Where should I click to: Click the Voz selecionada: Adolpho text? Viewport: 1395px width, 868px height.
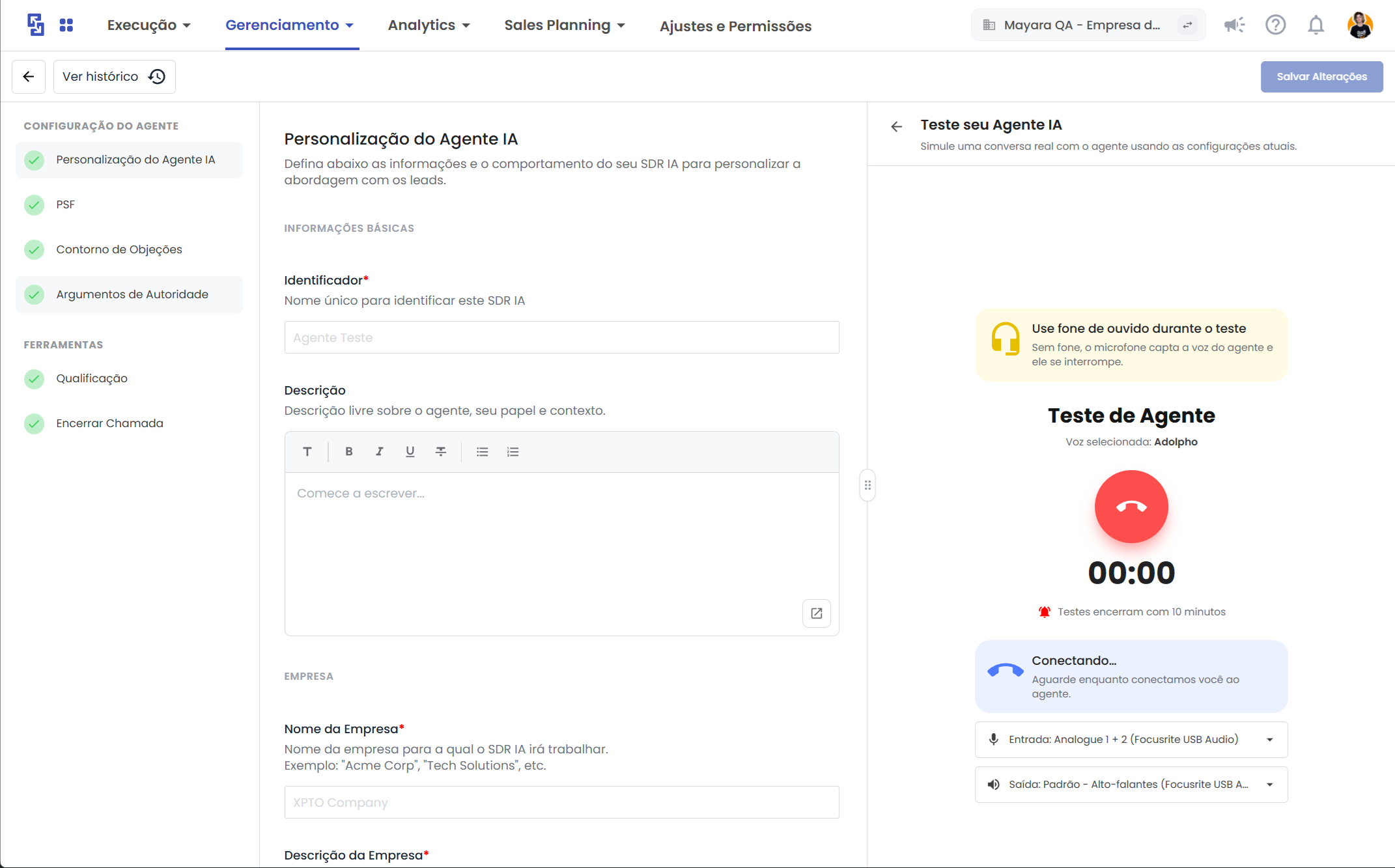point(1131,442)
